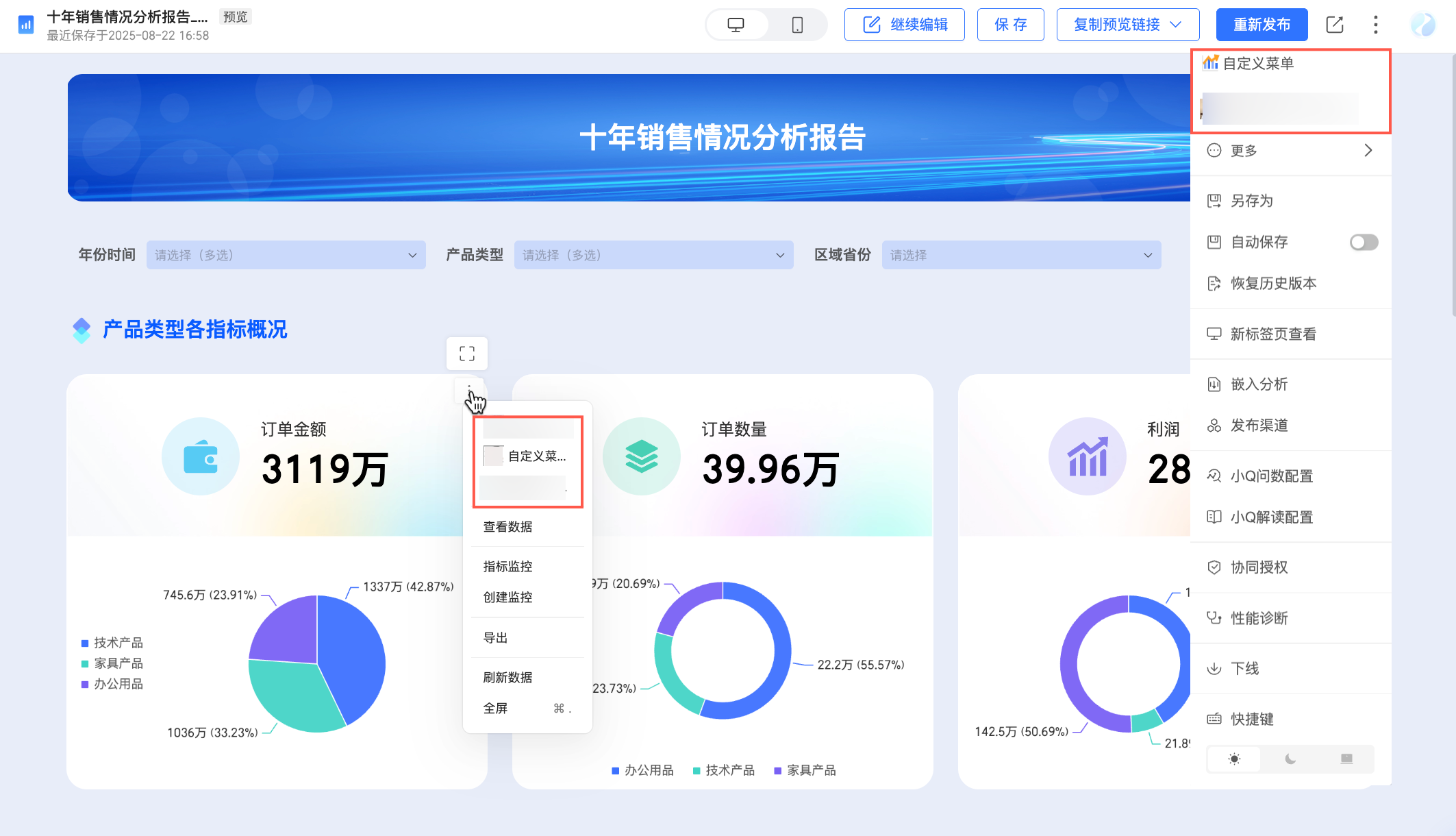Click the user avatar icon

tap(1423, 25)
